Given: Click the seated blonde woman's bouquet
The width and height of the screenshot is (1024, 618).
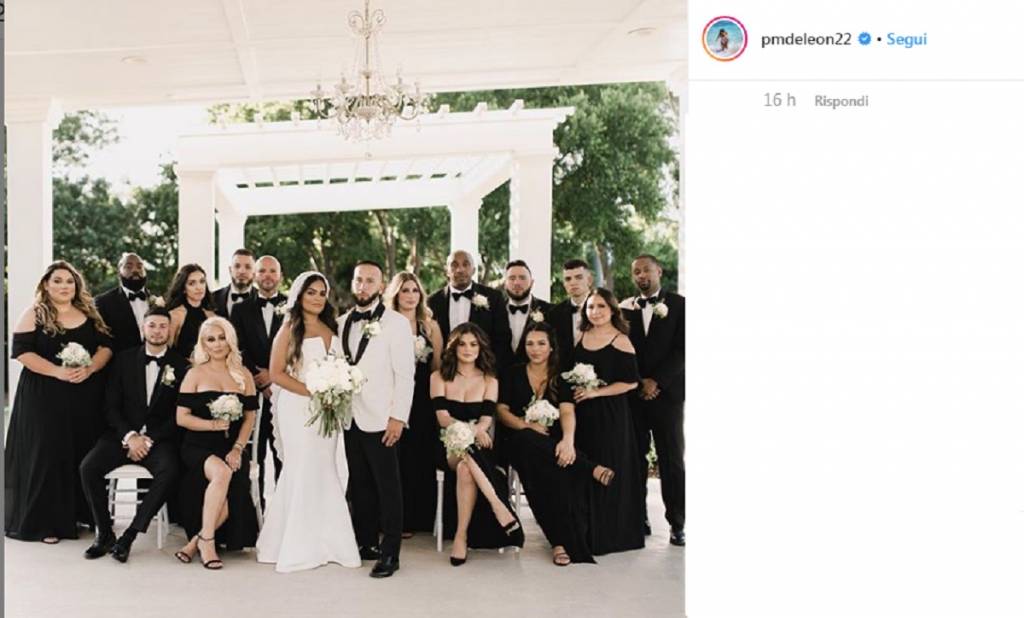Looking at the screenshot, I should [226, 410].
